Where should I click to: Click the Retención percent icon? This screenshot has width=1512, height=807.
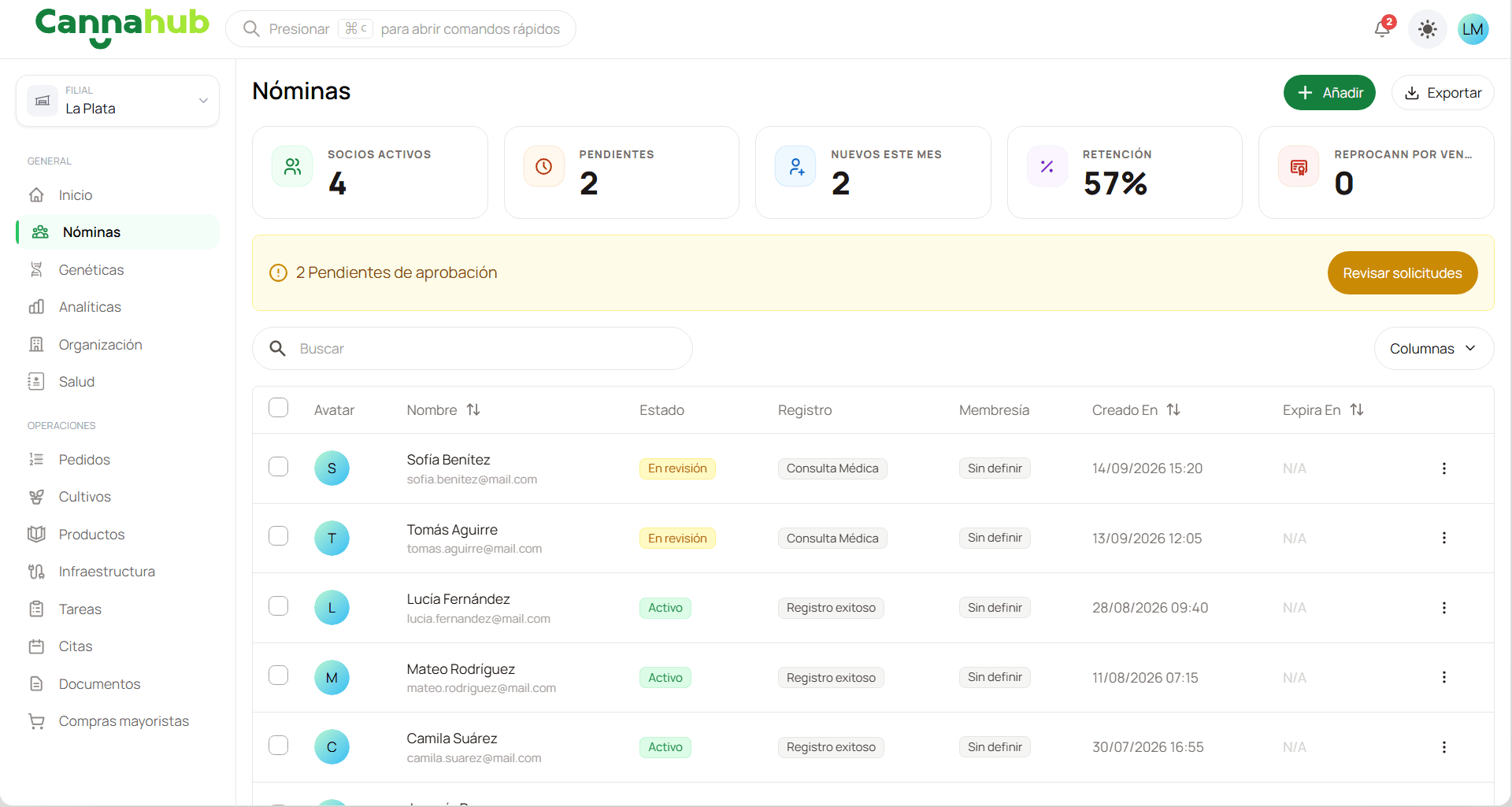coord(1047,166)
